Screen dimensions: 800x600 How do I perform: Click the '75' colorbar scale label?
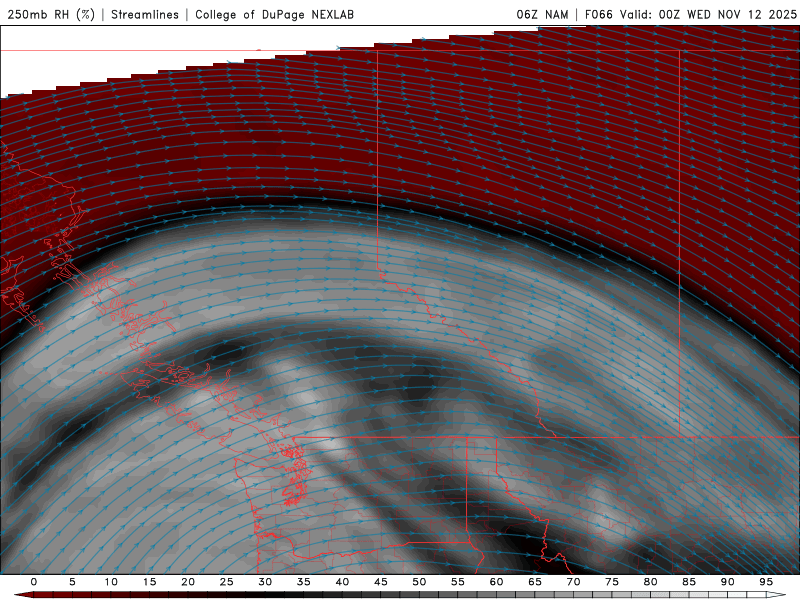612,582
